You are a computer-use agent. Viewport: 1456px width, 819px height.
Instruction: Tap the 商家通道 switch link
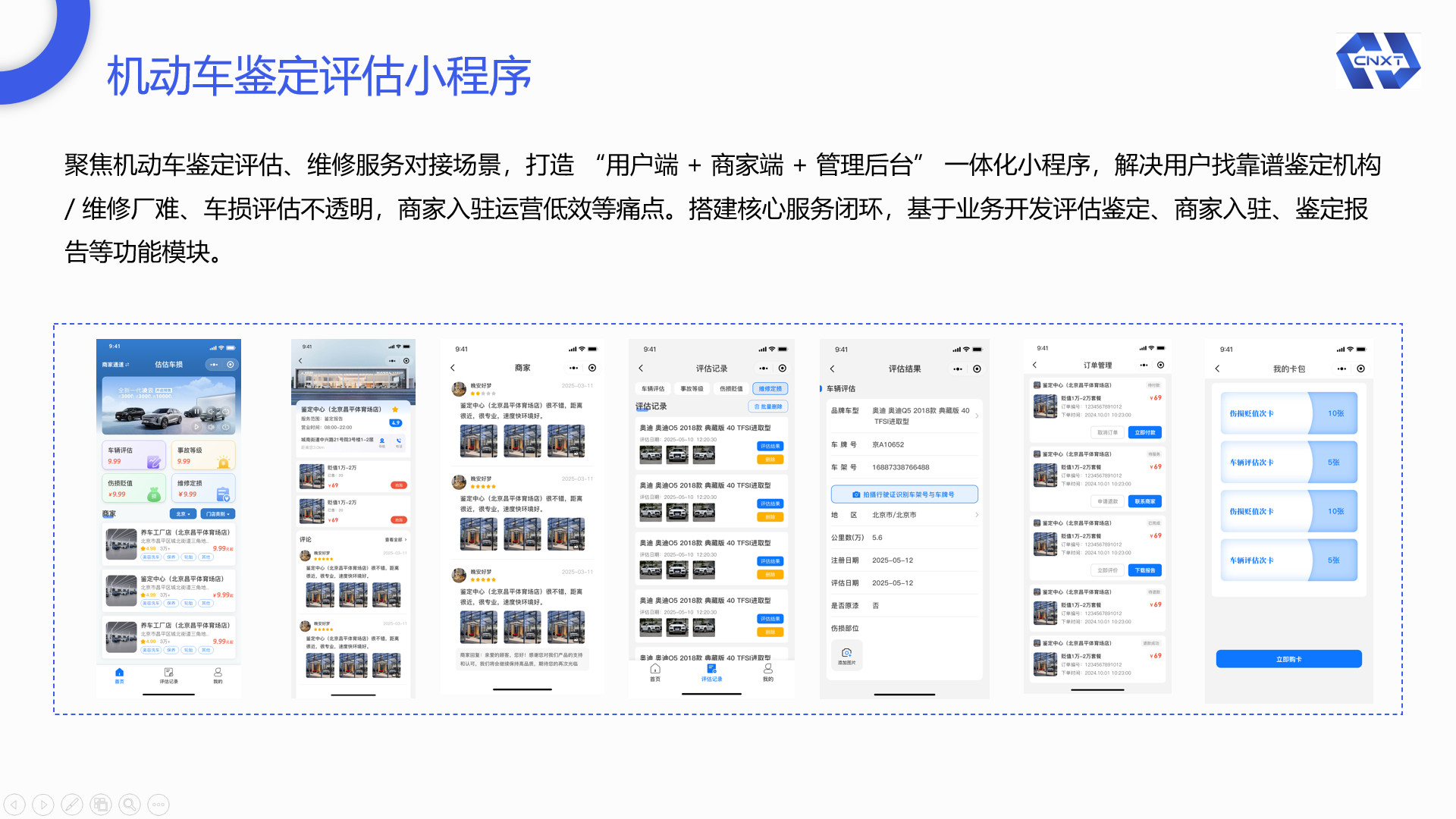[x=116, y=365]
